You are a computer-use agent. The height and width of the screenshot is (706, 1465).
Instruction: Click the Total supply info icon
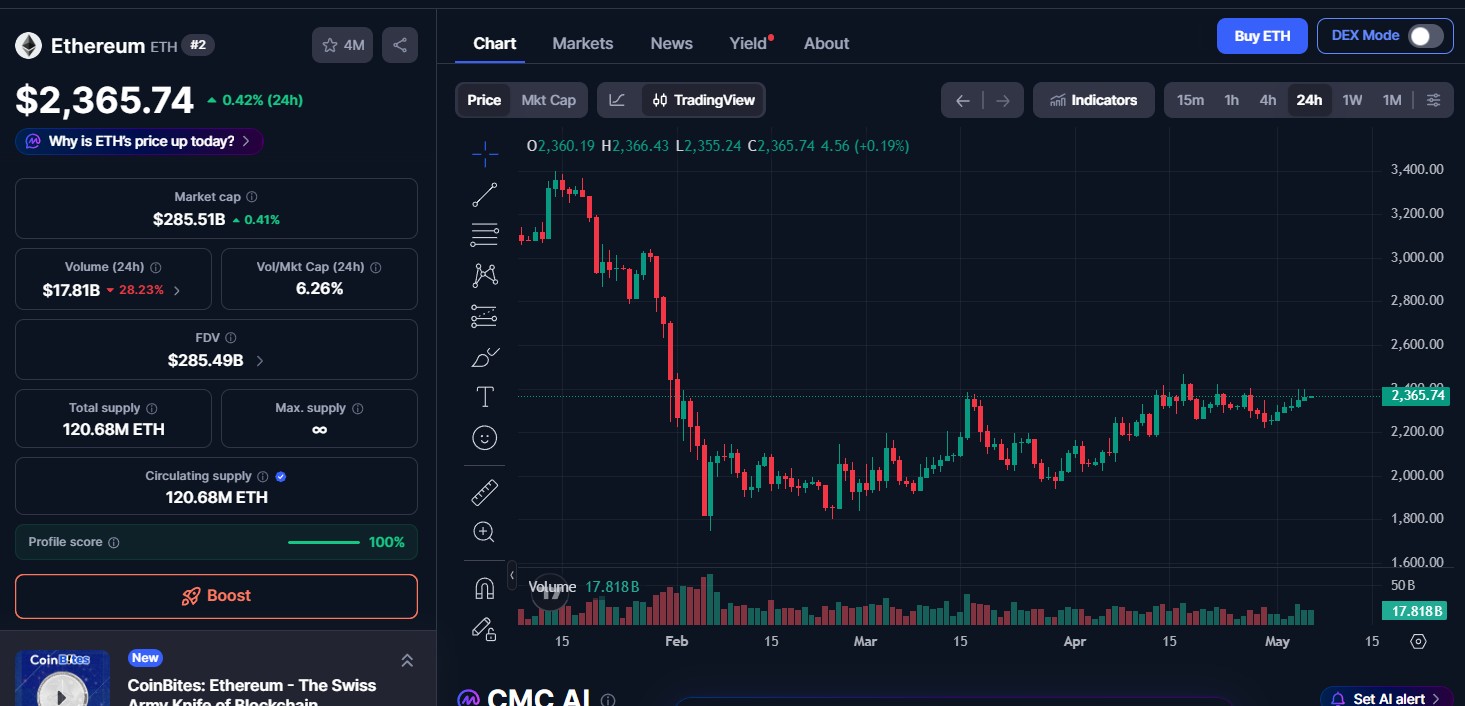click(152, 408)
